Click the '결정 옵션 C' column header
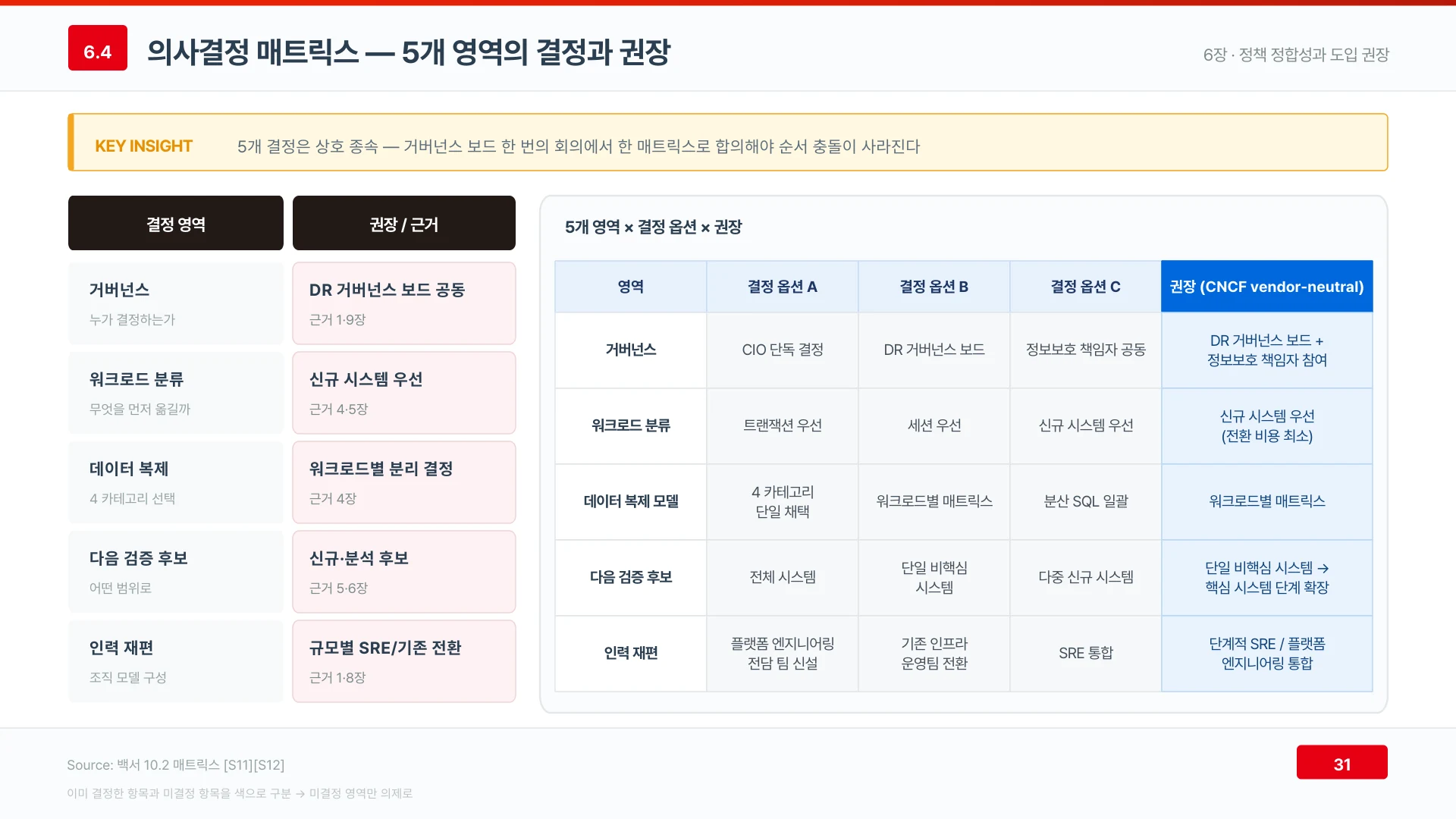Image resolution: width=1456 pixels, height=819 pixels. (x=1086, y=287)
